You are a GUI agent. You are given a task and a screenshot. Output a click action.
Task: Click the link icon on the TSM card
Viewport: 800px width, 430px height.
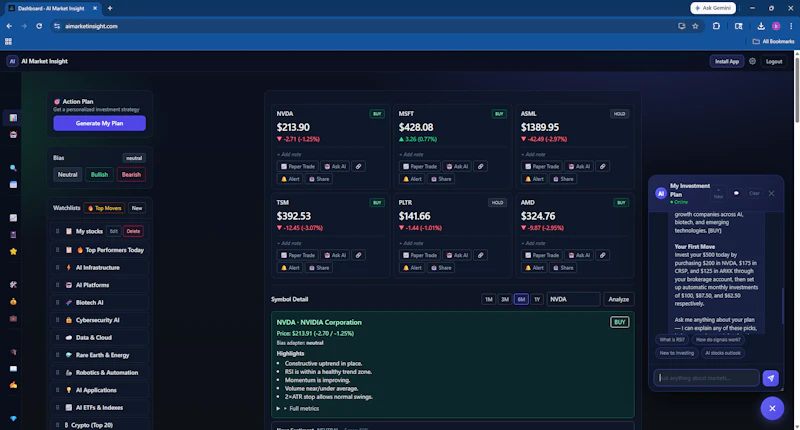click(359, 255)
